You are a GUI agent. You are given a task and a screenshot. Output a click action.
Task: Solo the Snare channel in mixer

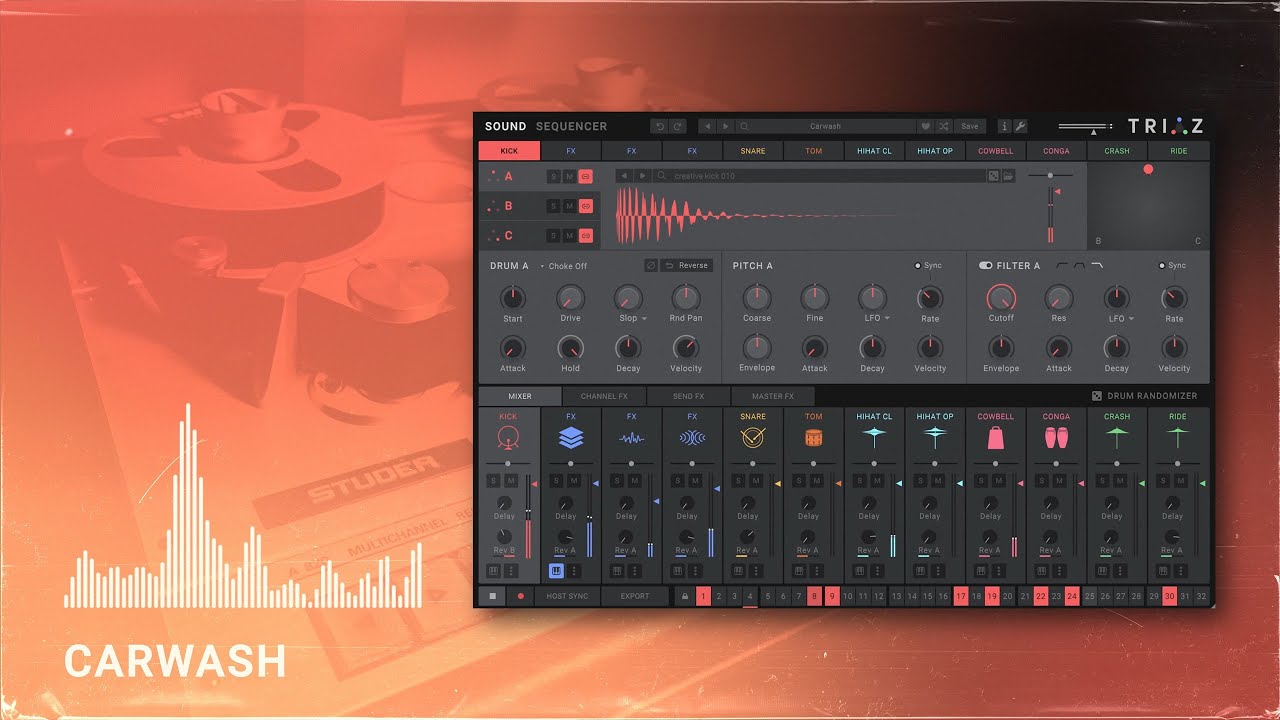pyautogui.click(x=738, y=481)
